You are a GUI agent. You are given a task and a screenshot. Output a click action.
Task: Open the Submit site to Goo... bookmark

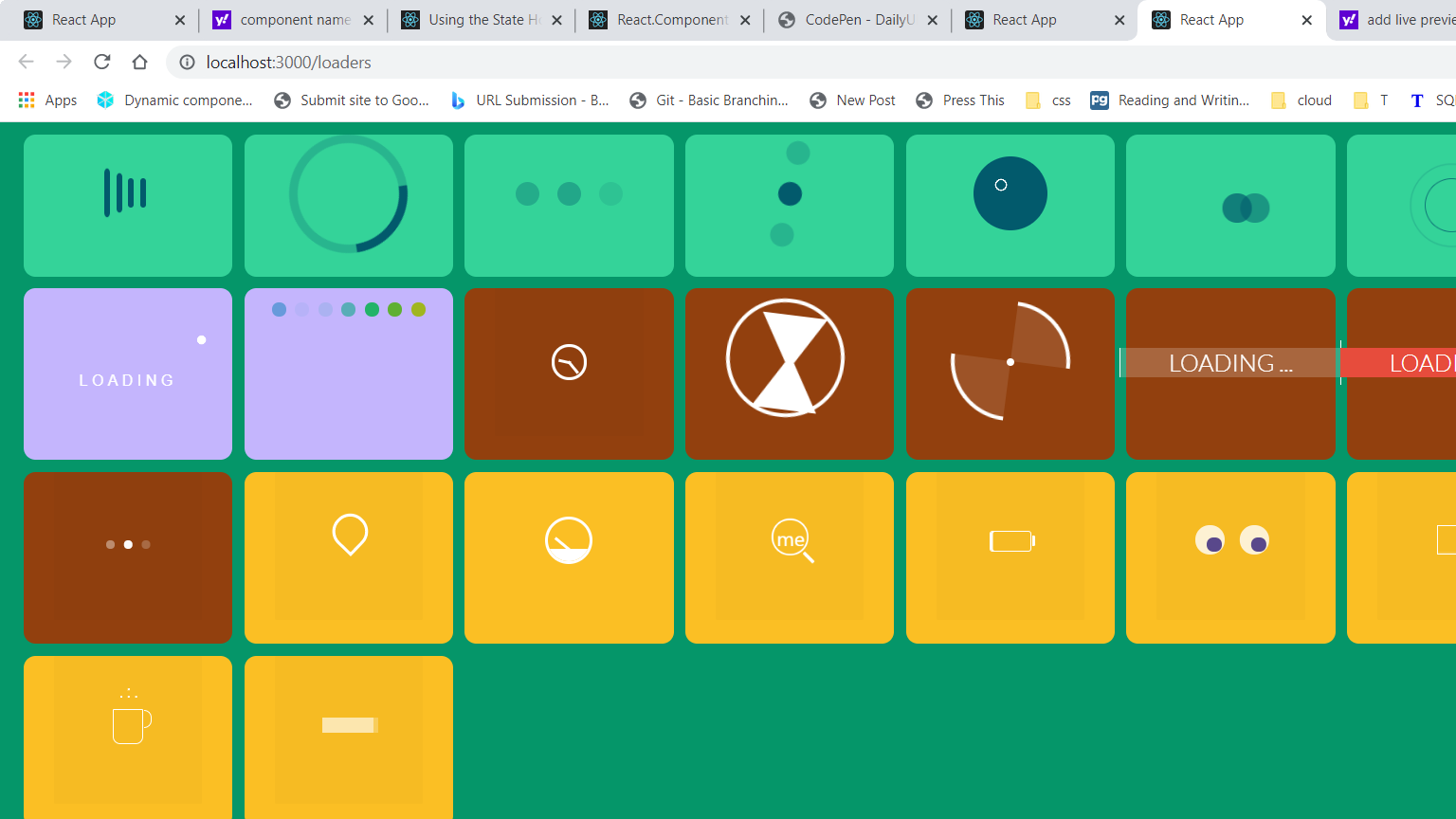pos(352,100)
